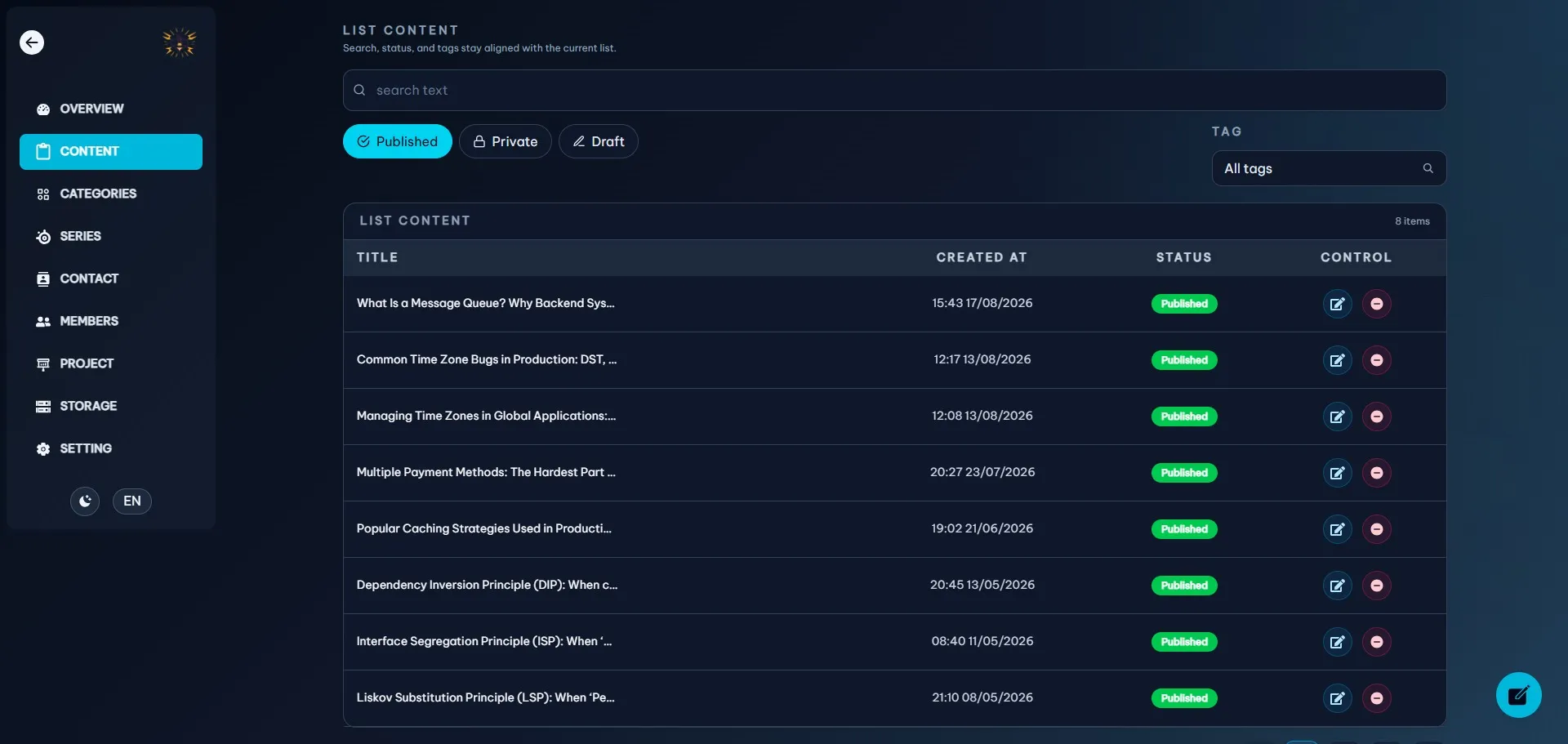The height and width of the screenshot is (744, 1568).
Task: Click Published badge on Liskov Substitution row
Action: point(1184,699)
